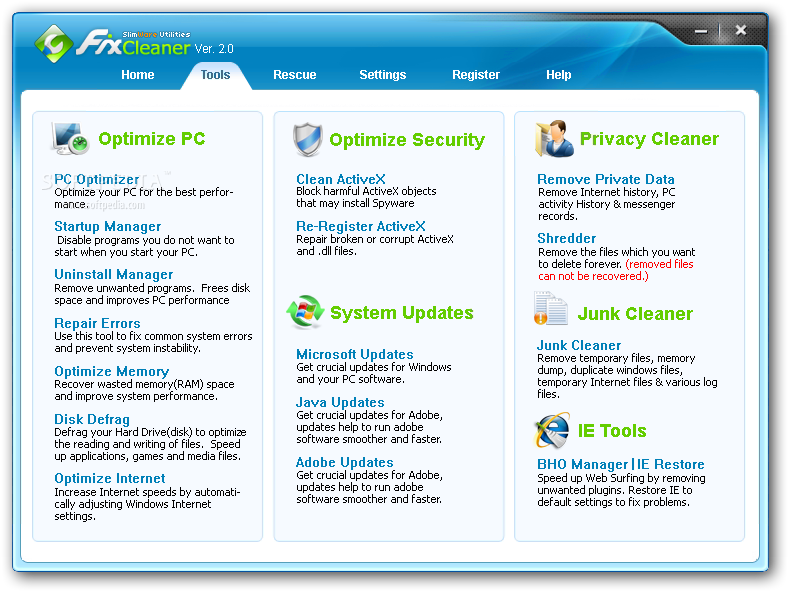Click the Junk Cleaner documents icon
Image resolution: width=789 pixels, height=592 pixels.
coord(550,308)
